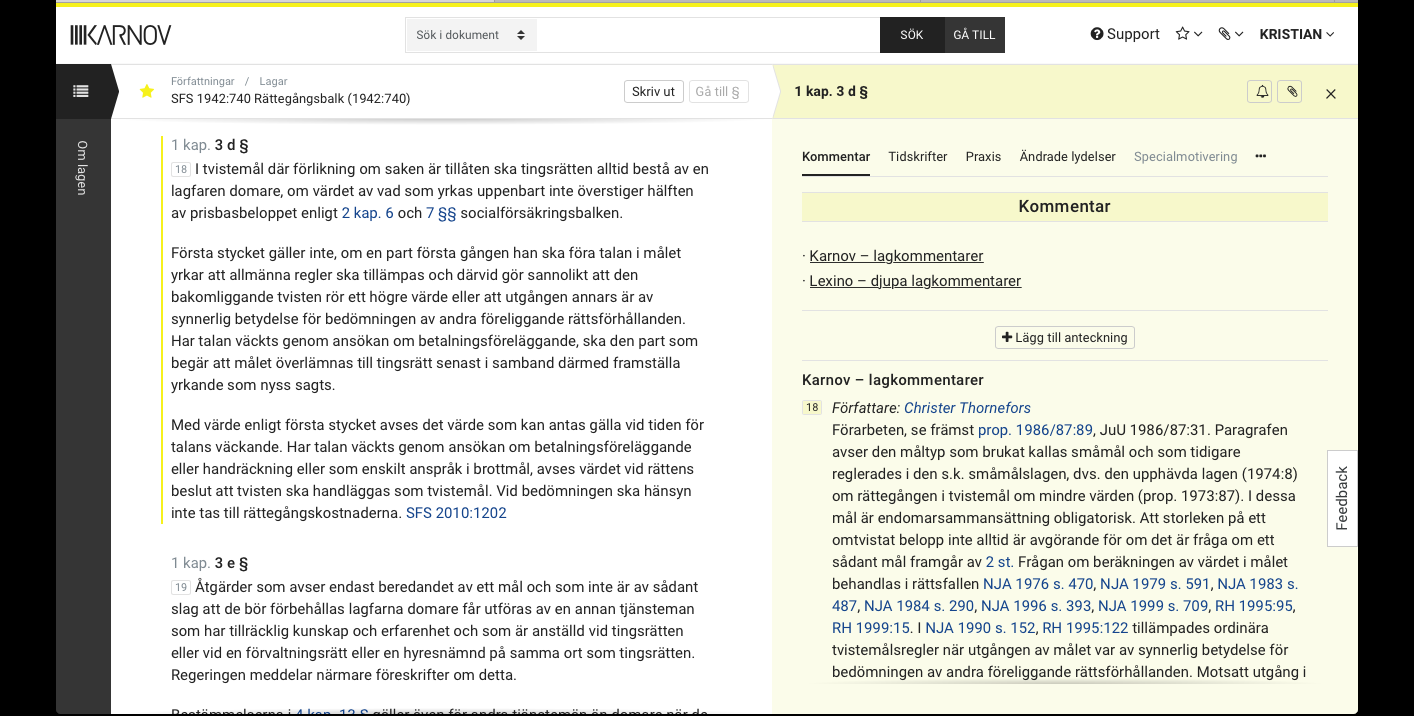Image resolution: width=1414 pixels, height=716 pixels.
Task: Click the '1 kap. 3 e §' section heading
Action: pyautogui.click(x=210, y=563)
